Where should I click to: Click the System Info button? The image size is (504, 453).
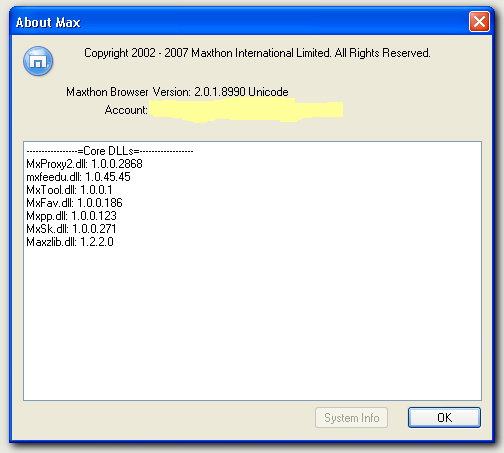[x=351, y=417]
